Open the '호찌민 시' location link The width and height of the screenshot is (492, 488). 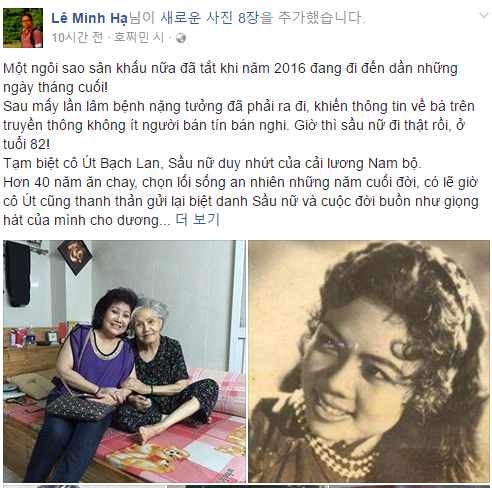pos(139,38)
